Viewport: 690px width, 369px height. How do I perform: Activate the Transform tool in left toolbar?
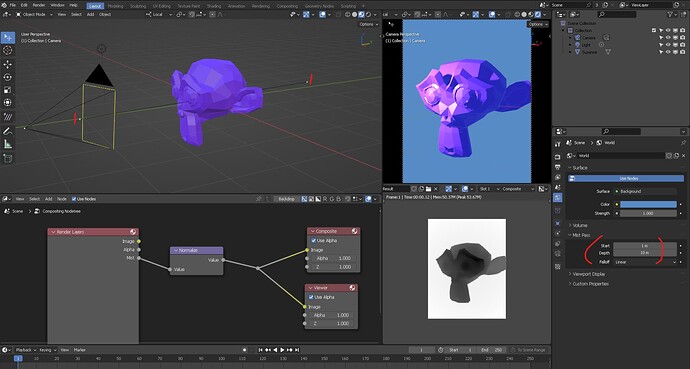[x=8, y=102]
